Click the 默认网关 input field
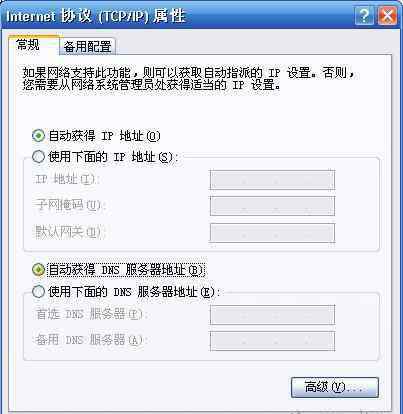Image resolution: width=403 pixels, height=414 pixels. 272,232
